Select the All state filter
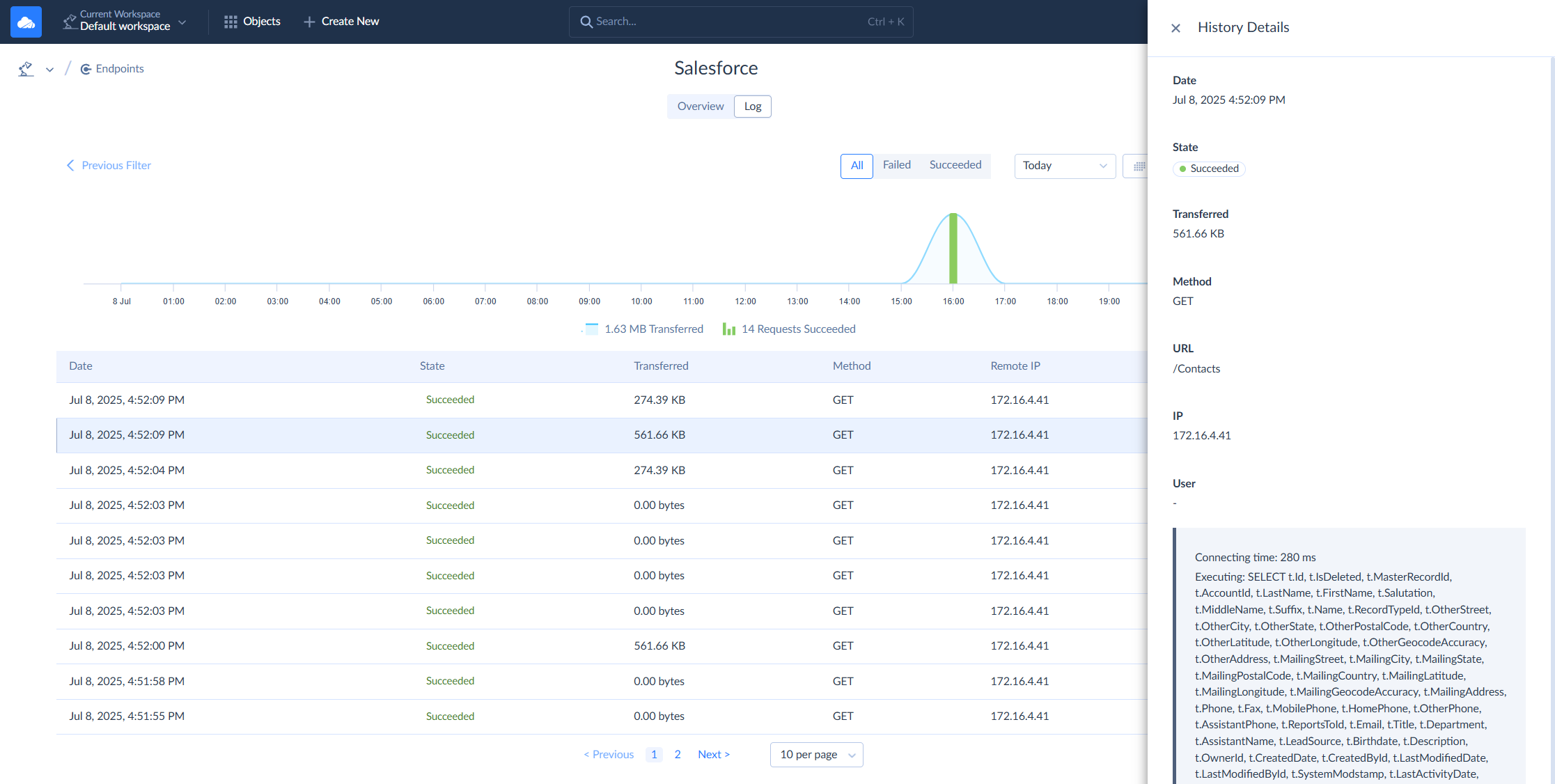 click(857, 166)
